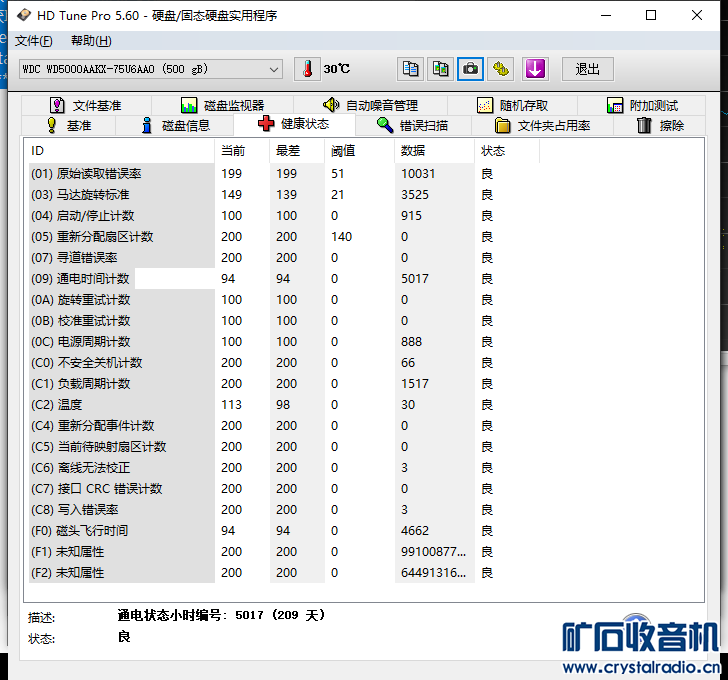Click data value 4662
The height and width of the screenshot is (680, 728).
pyautogui.click(x=415, y=531)
